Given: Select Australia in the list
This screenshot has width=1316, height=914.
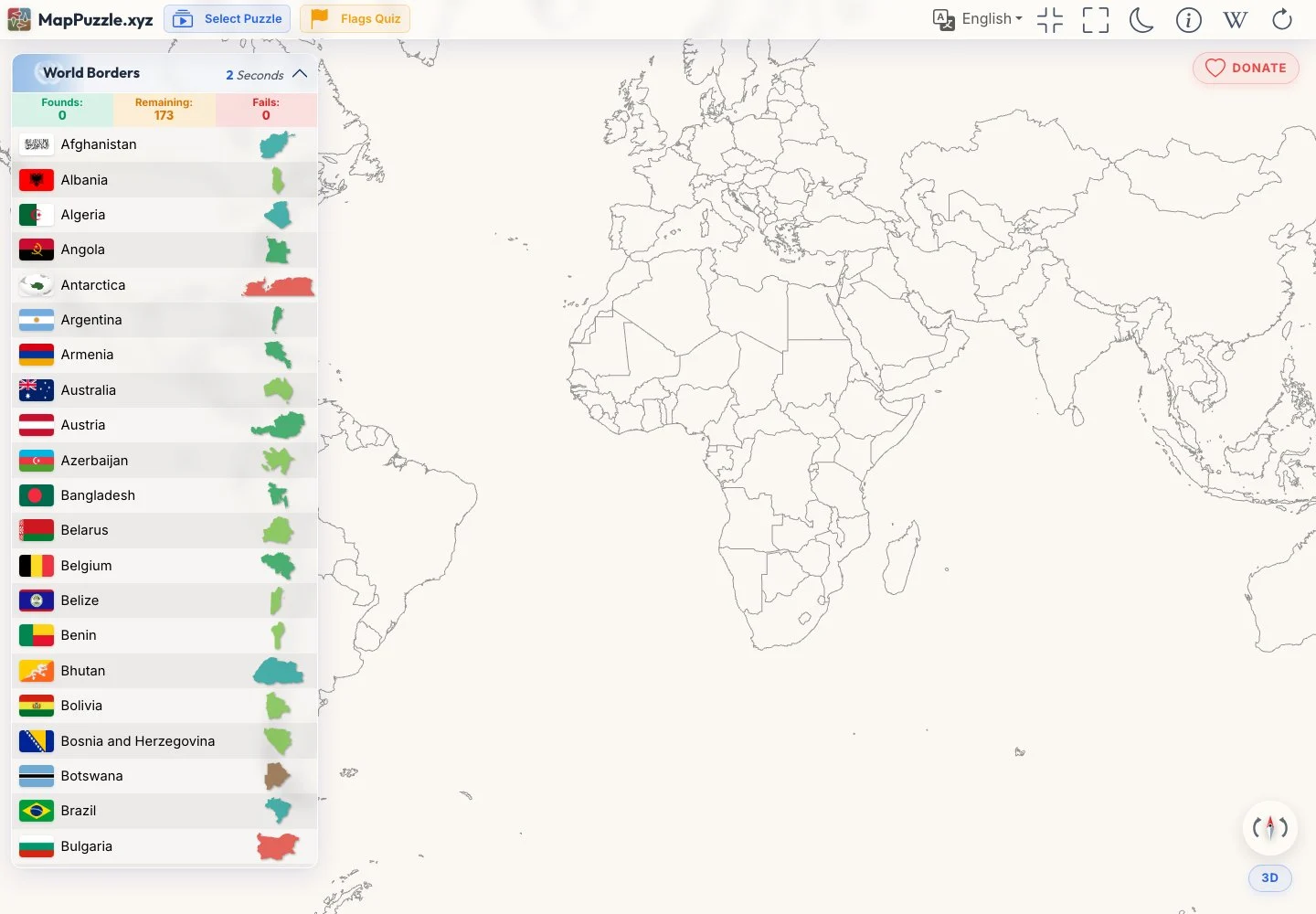Looking at the screenshot, I should tap(164, 390).
